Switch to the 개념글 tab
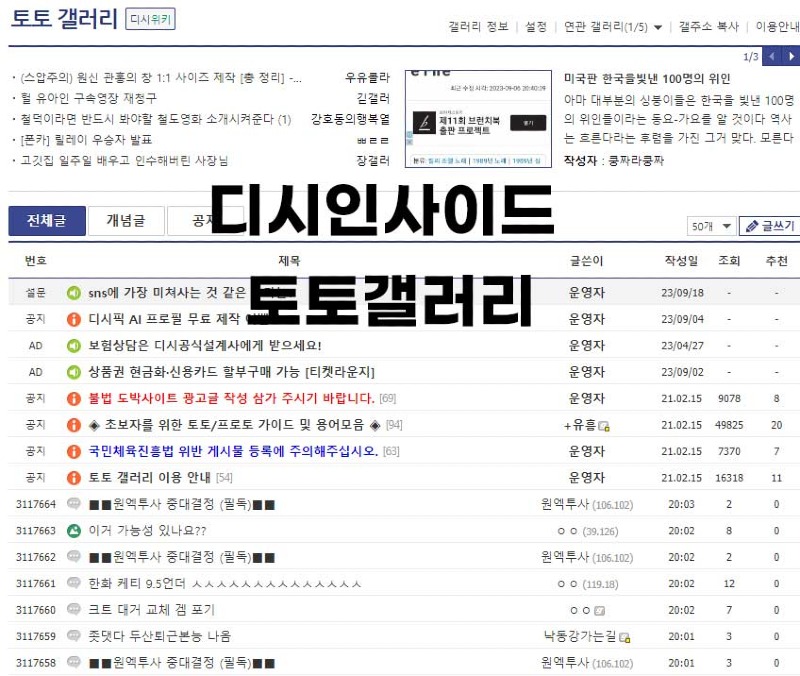800x676 pixels. [126, 221]
